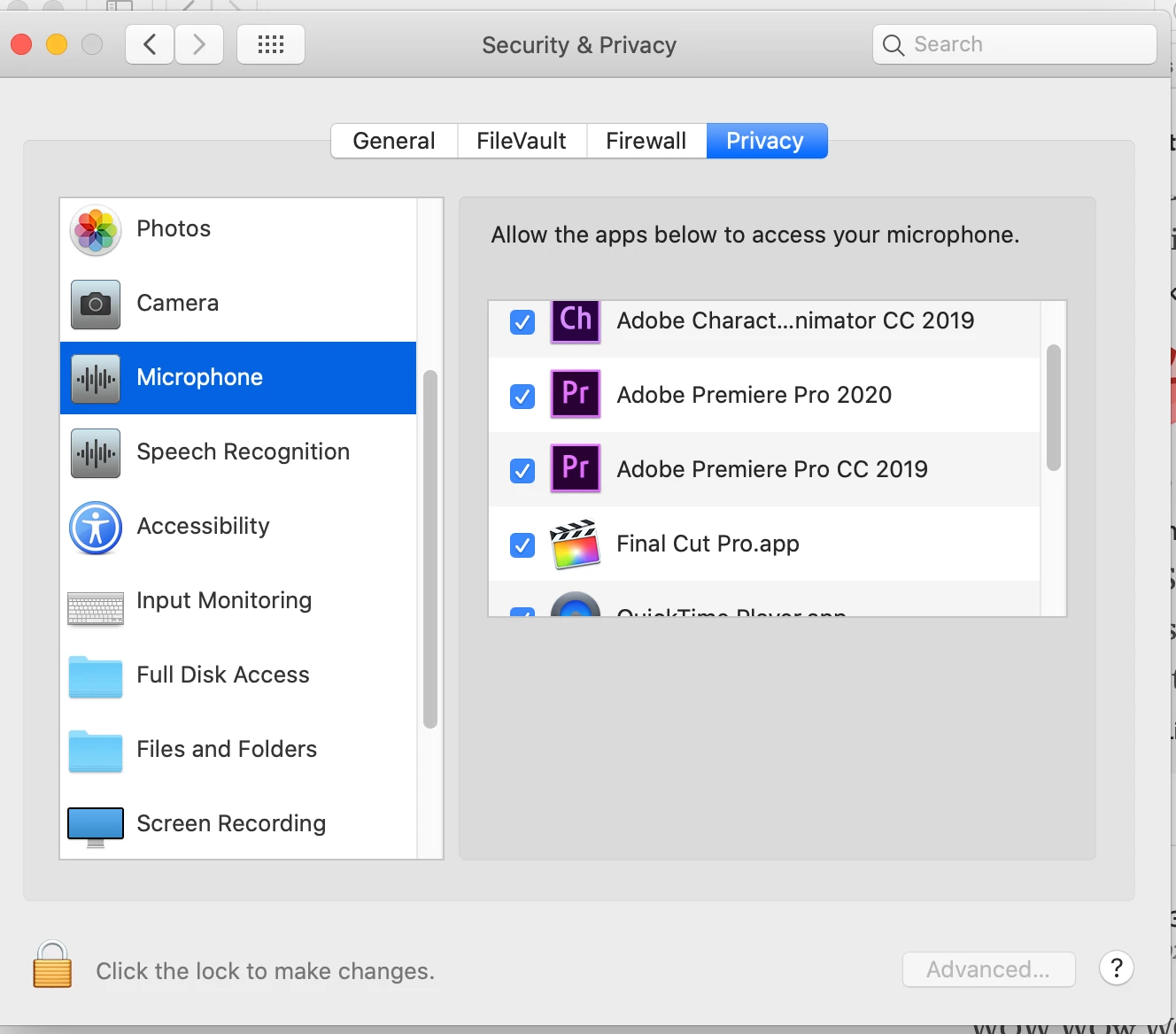Screen dimensions: 1176x1034
Task: Click the lock icon to make changes
Action: tap(52, 965)
